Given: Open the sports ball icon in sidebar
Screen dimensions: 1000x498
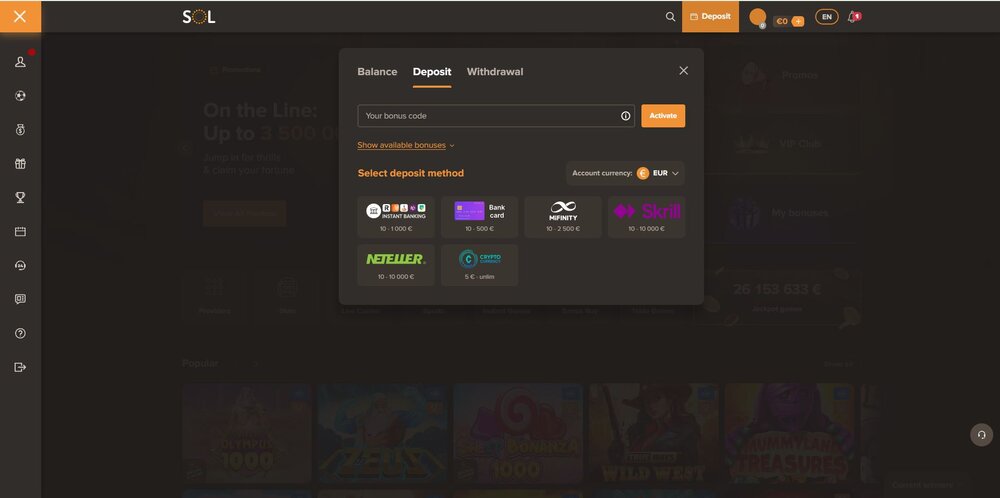Looking at the screenshot, I should coord(20,96).
